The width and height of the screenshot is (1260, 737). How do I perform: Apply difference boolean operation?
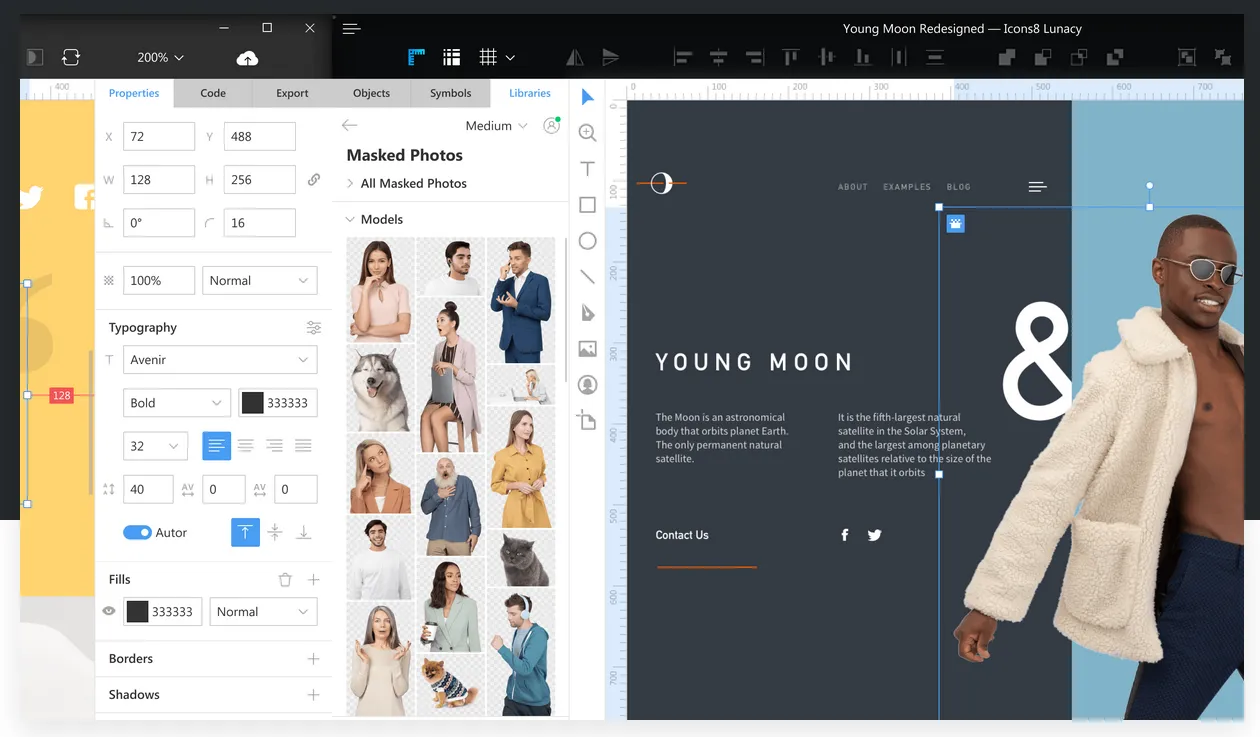click(1115, 58)
